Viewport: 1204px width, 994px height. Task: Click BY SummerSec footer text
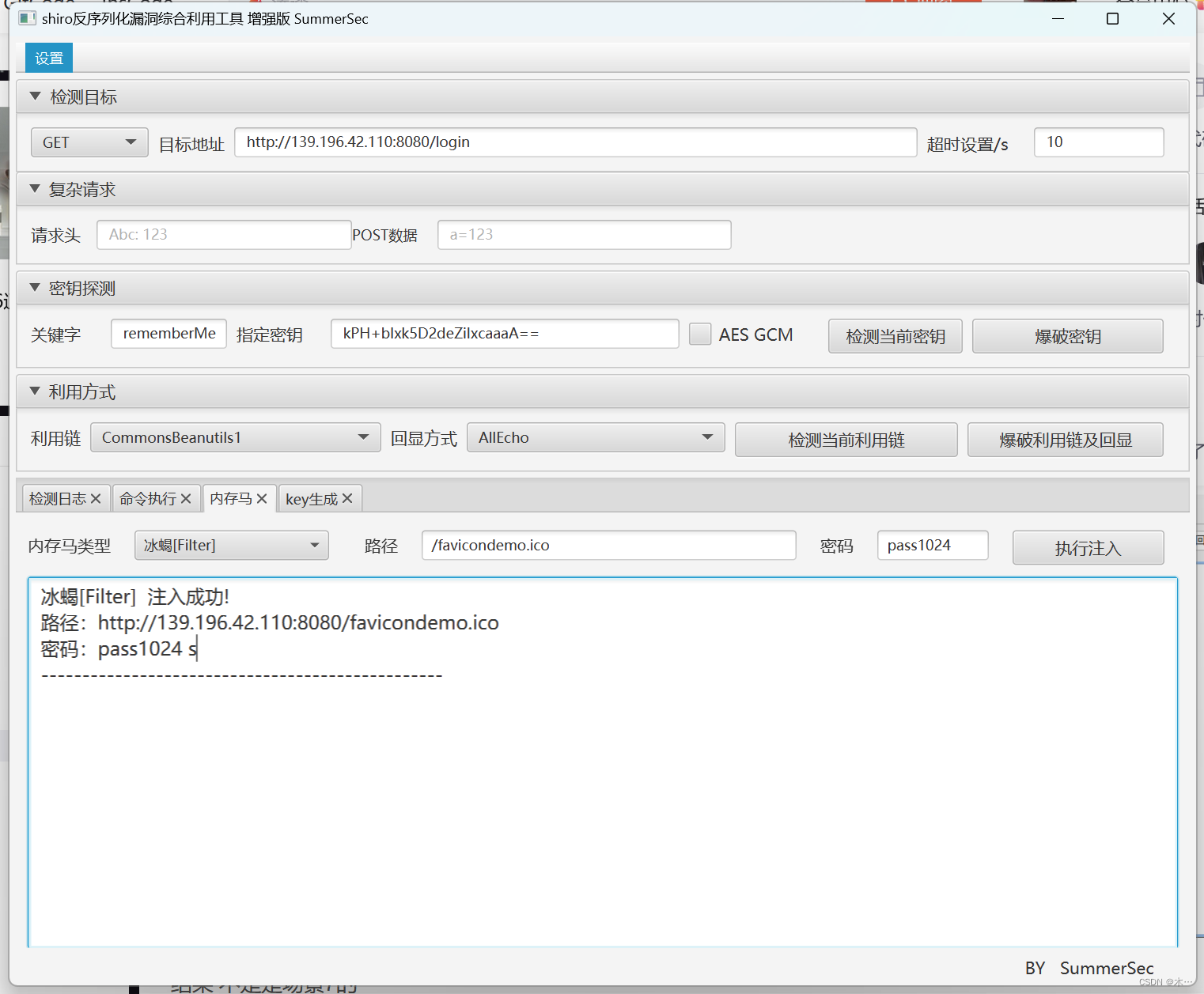pos(1089,968)
